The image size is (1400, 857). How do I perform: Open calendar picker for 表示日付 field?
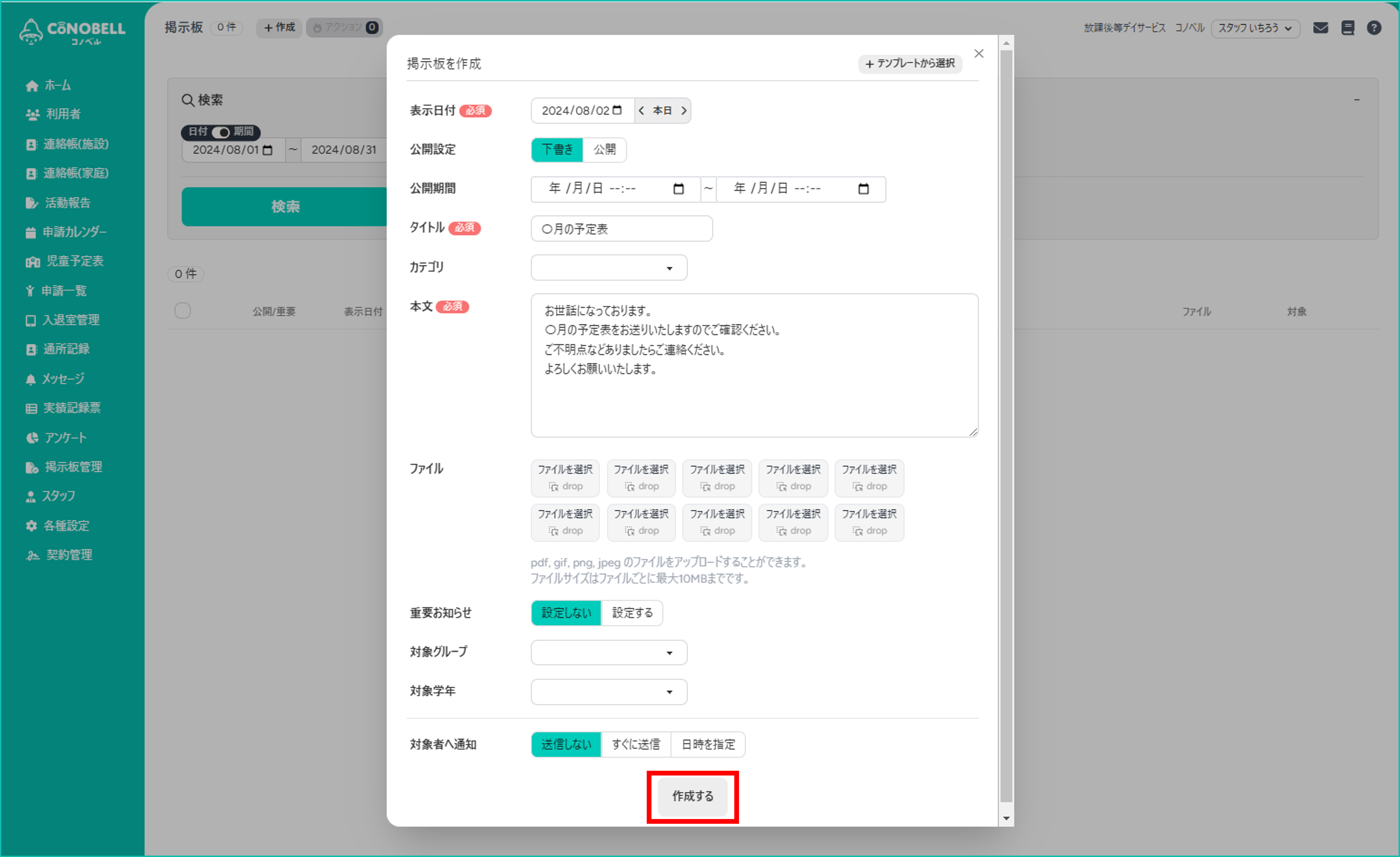pyautogui.click(x=617, y=110)
